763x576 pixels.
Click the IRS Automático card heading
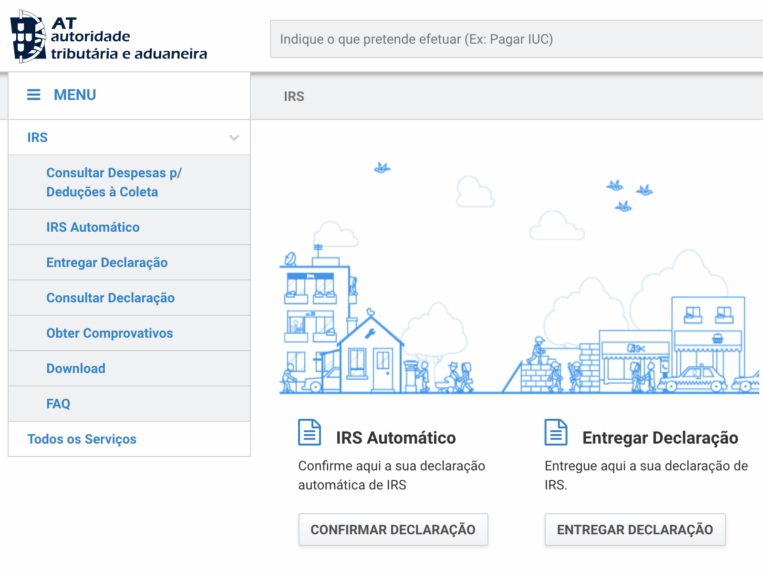click(x=396, y=438)
